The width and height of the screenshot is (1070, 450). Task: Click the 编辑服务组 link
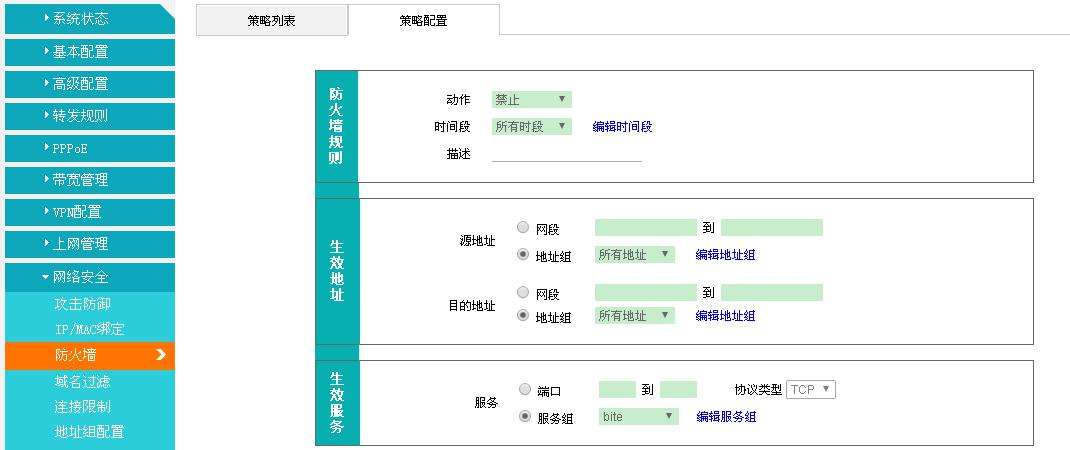726,417
